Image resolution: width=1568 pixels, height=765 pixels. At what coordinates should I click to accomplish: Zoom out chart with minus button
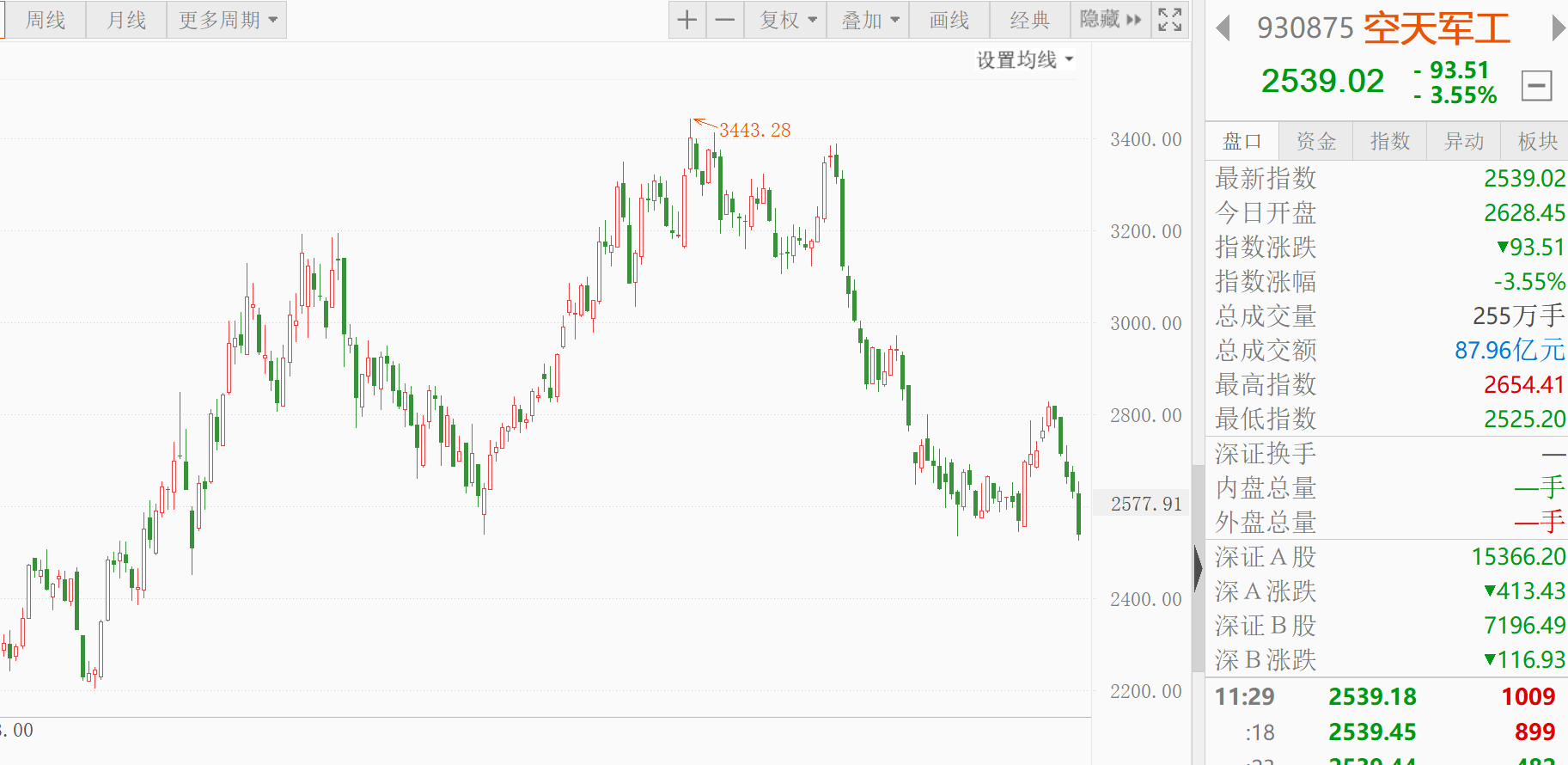[x=725, y=20]
